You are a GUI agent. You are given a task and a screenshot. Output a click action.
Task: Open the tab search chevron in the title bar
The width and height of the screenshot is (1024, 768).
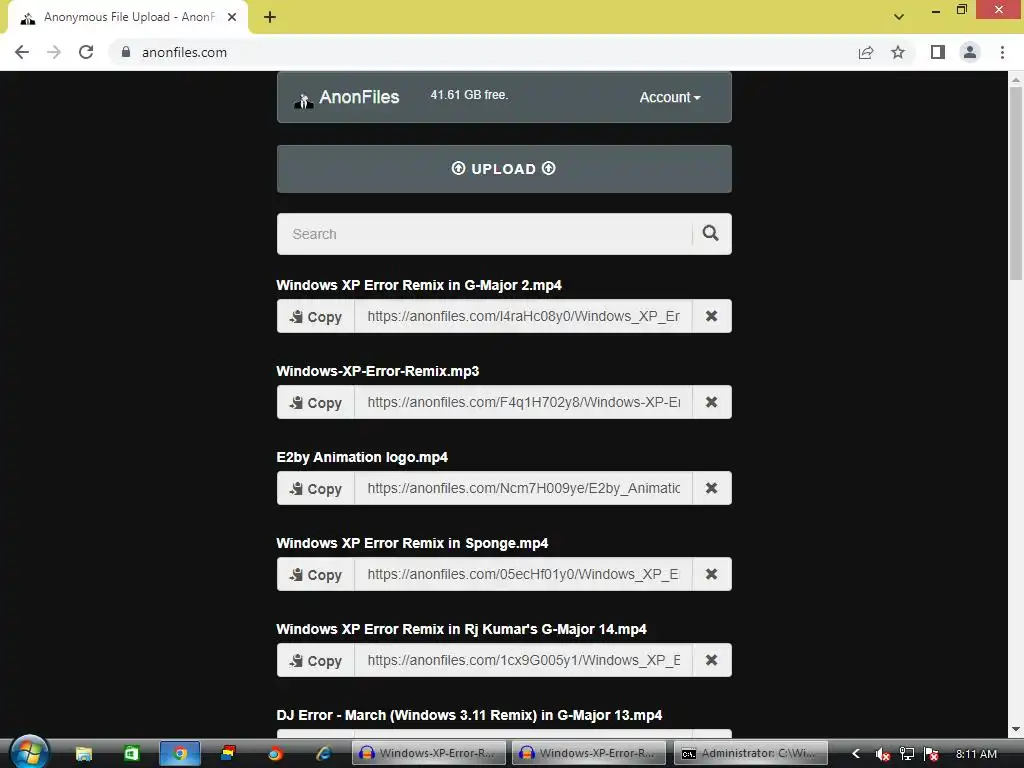pos(899,17)
